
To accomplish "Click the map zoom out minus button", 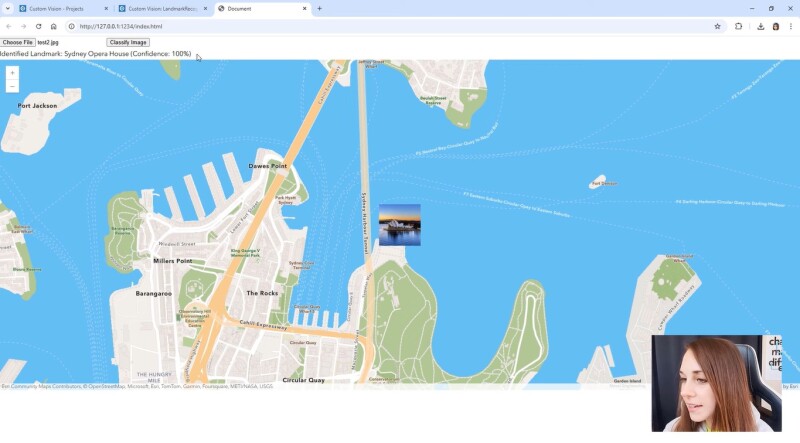I will (12, 86).
